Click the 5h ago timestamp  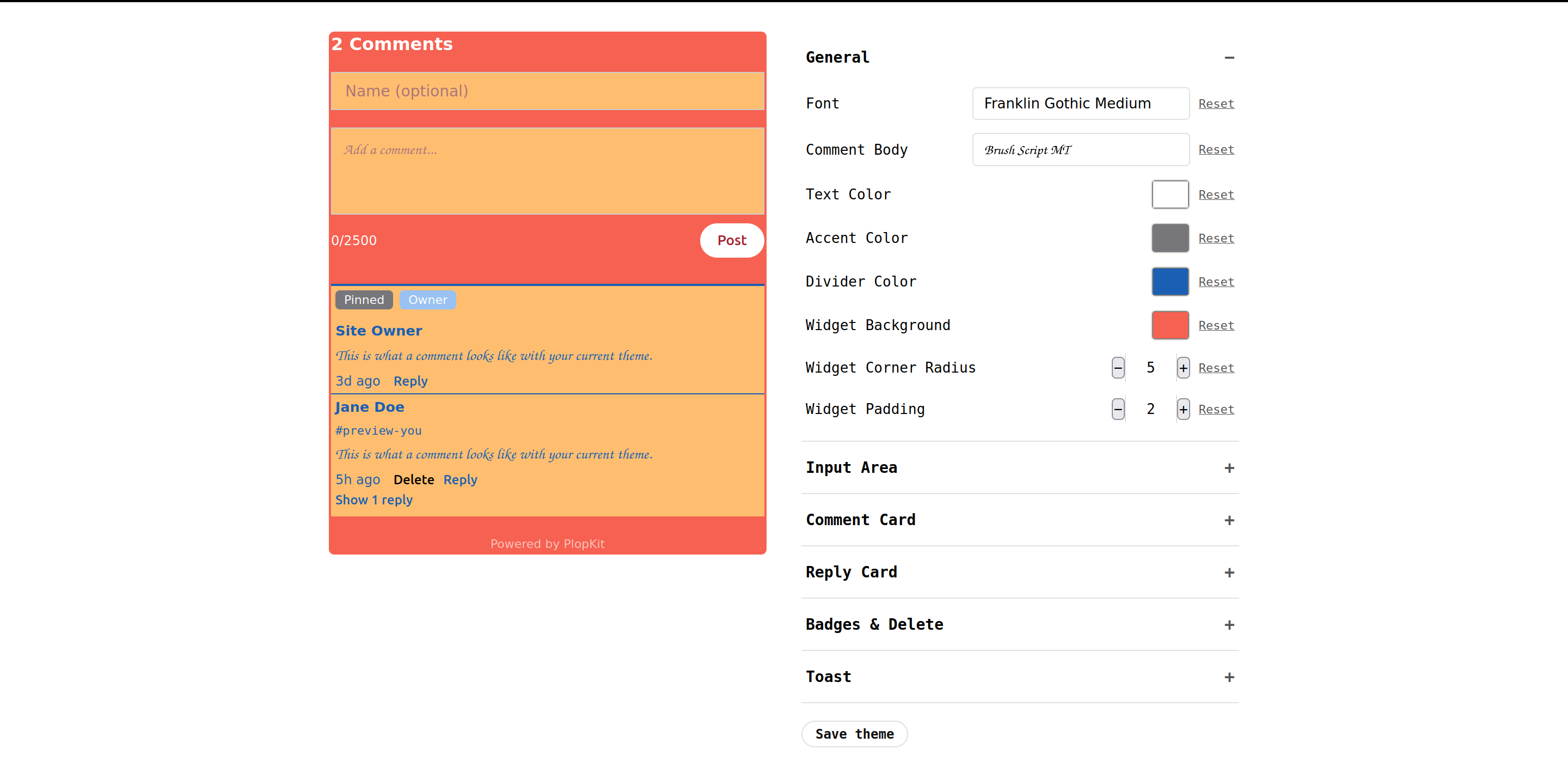tap(358, 480)
